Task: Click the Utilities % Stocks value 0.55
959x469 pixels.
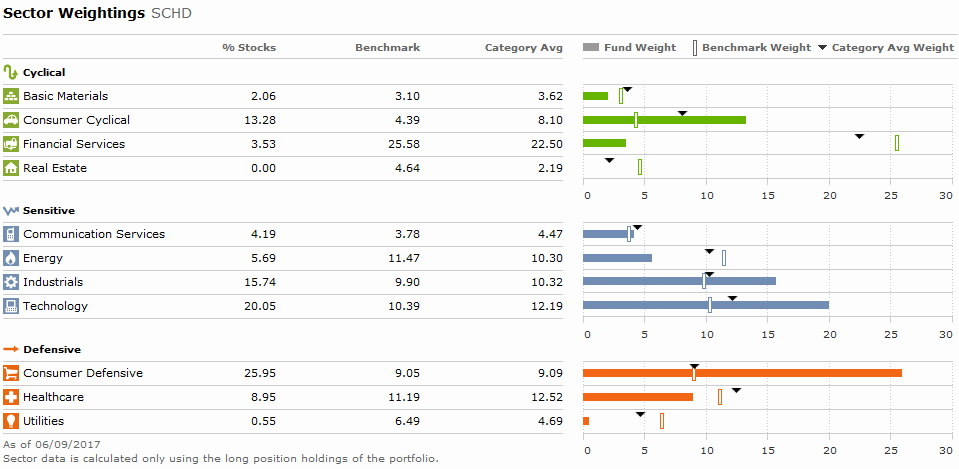Action: (264, 421)
